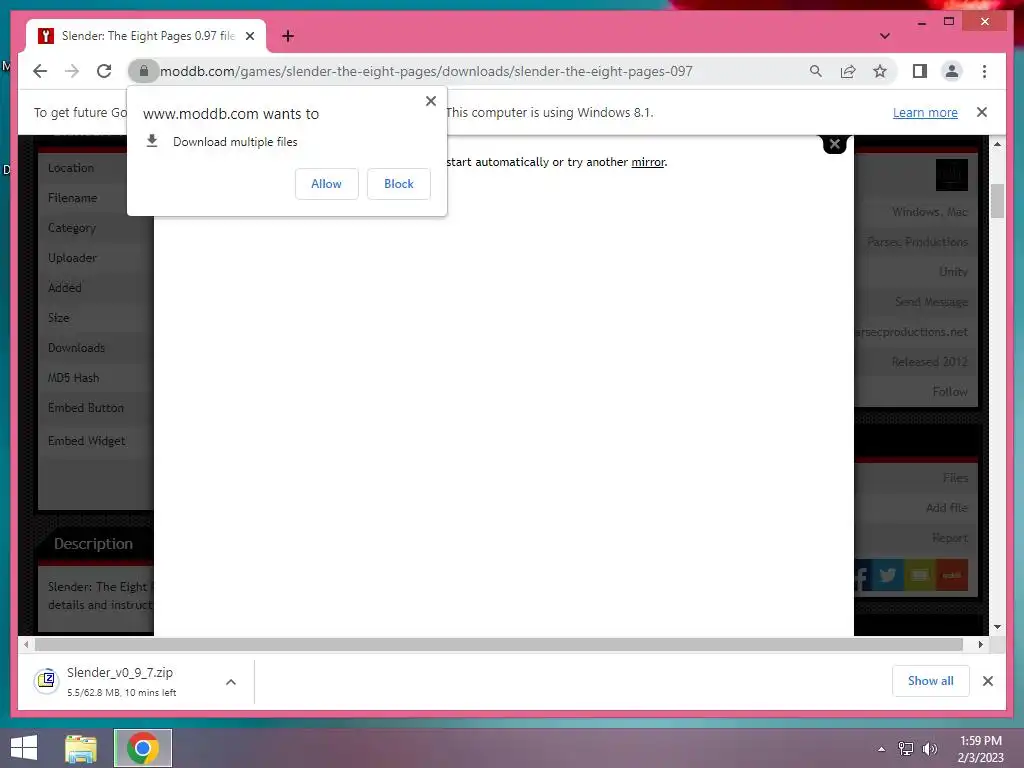Image resolution: width=1024 pixels, height=768 pixels.
Task: Click the Learn more link
Action: [x=925, y=112]
